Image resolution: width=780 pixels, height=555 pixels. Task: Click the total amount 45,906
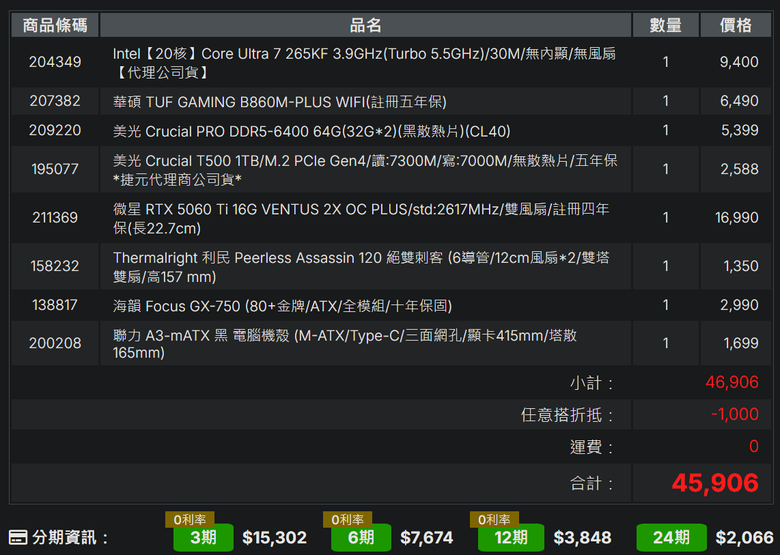(x=715, y=483)
